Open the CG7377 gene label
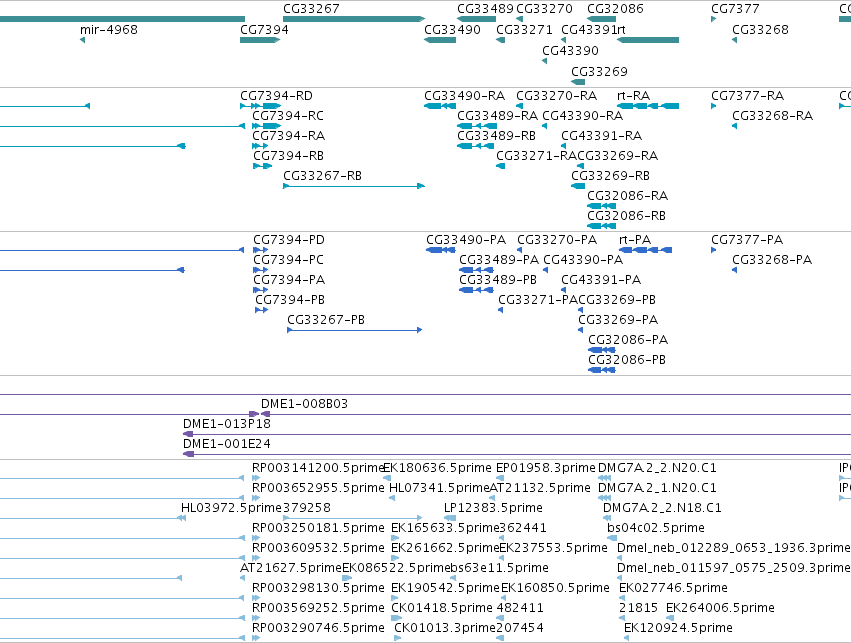 click(x=735, y=9)
